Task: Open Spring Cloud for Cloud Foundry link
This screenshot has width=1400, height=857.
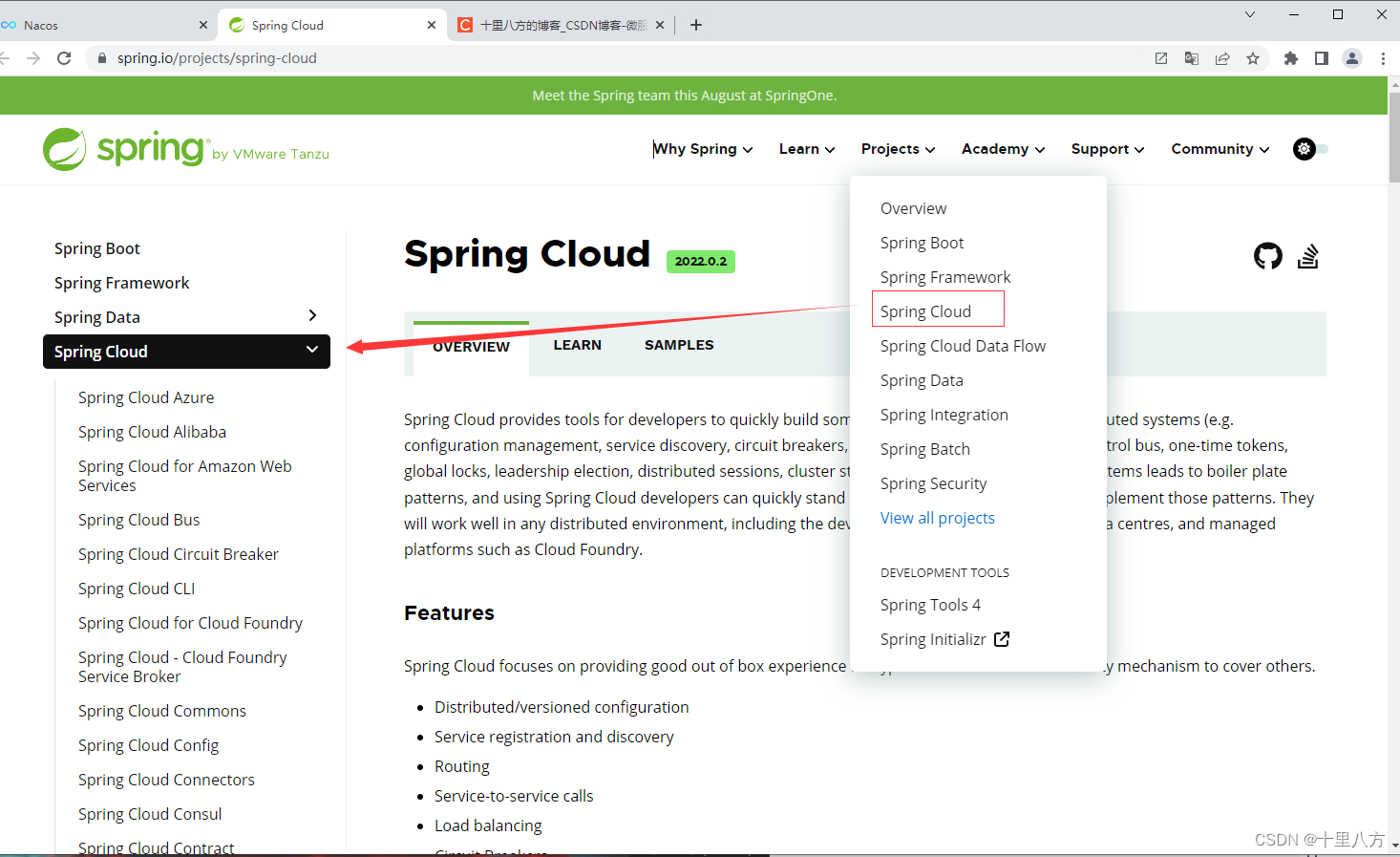Action: (191, 623)
